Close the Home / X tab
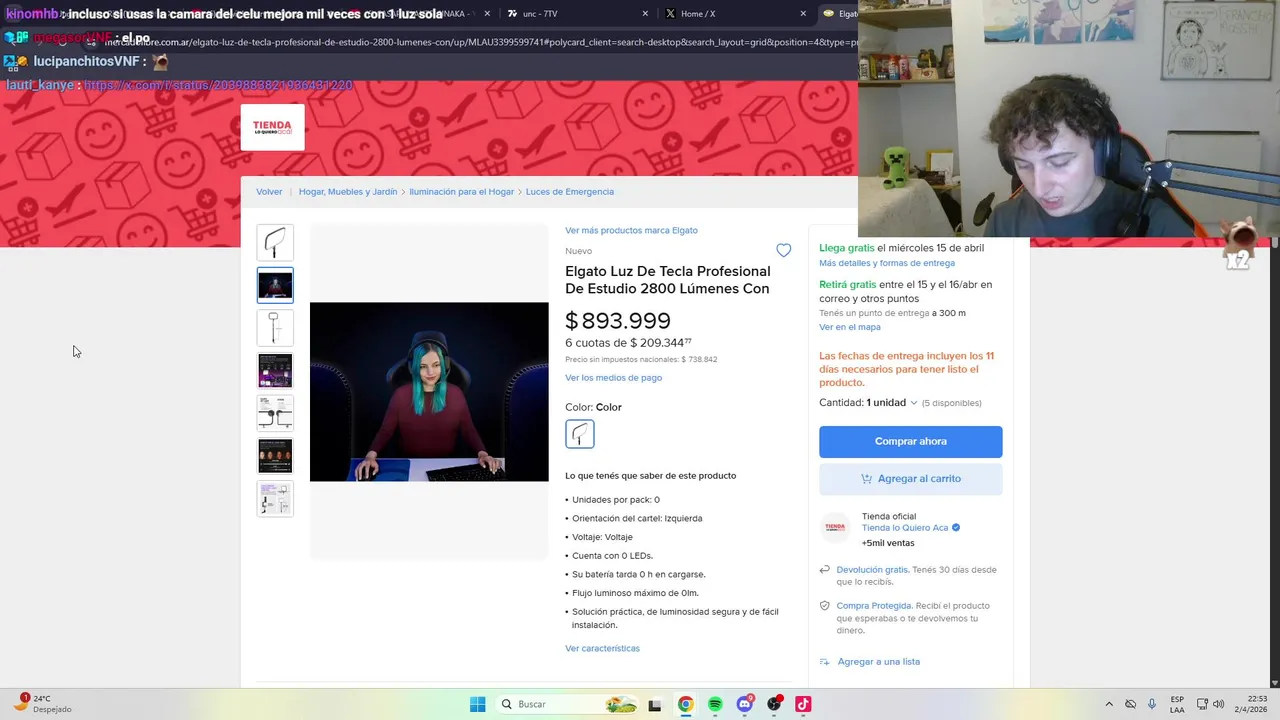This screenshot has width=1280, height=720. pos(803,14)
